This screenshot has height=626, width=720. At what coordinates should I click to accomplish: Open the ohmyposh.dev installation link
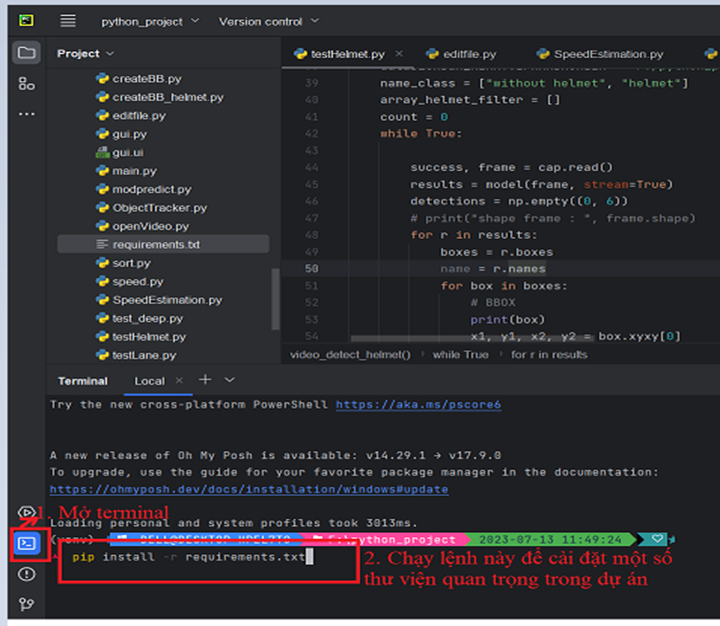pos(249,489)
